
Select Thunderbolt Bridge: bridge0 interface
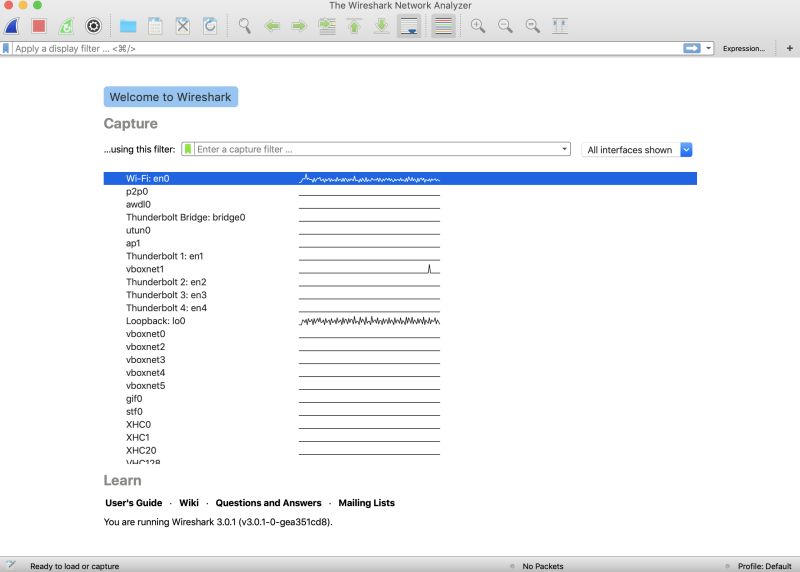(x=400, y=217)
